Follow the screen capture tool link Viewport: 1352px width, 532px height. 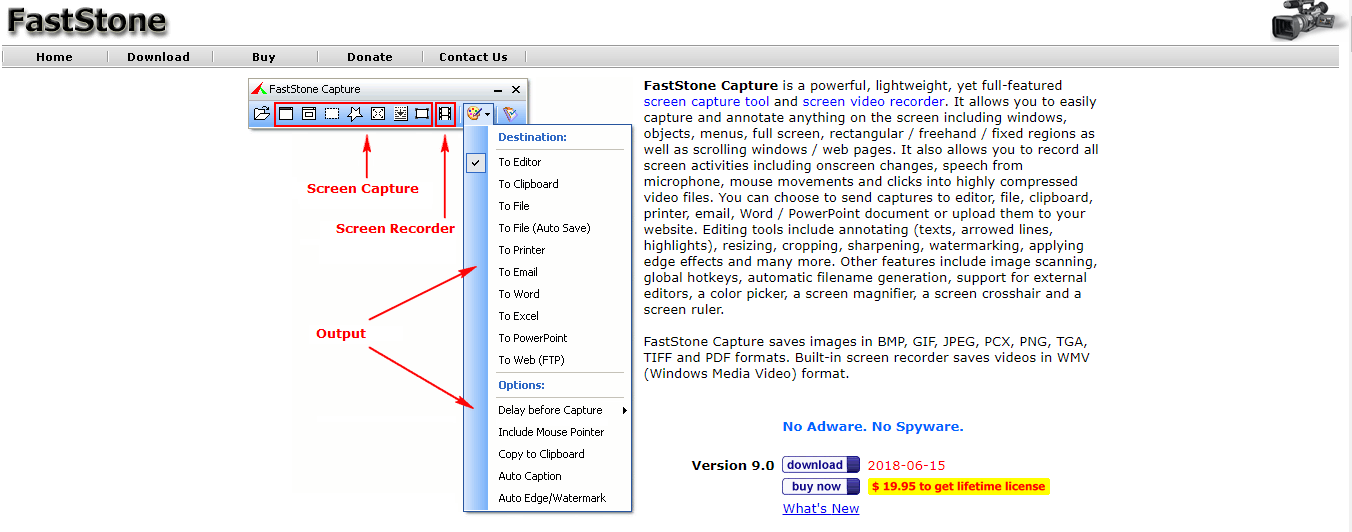[x=707, y=101]
